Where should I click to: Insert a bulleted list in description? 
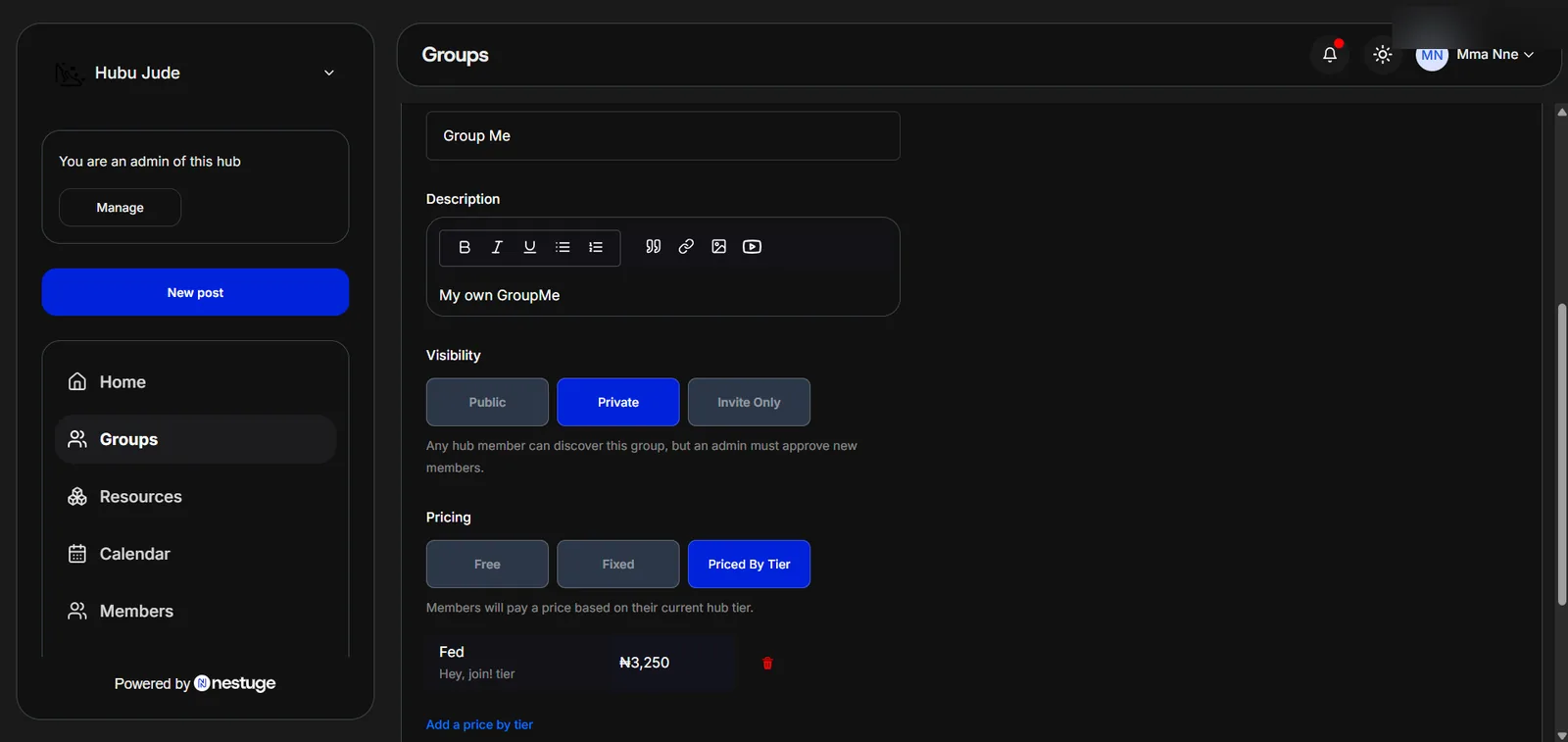point(563,247)
